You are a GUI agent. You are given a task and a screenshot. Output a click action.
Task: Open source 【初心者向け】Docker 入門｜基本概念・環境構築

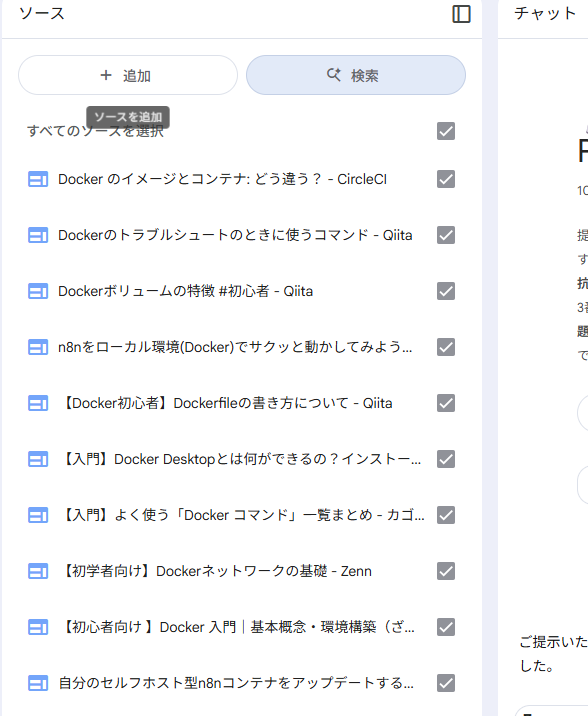tap(237, 627)
